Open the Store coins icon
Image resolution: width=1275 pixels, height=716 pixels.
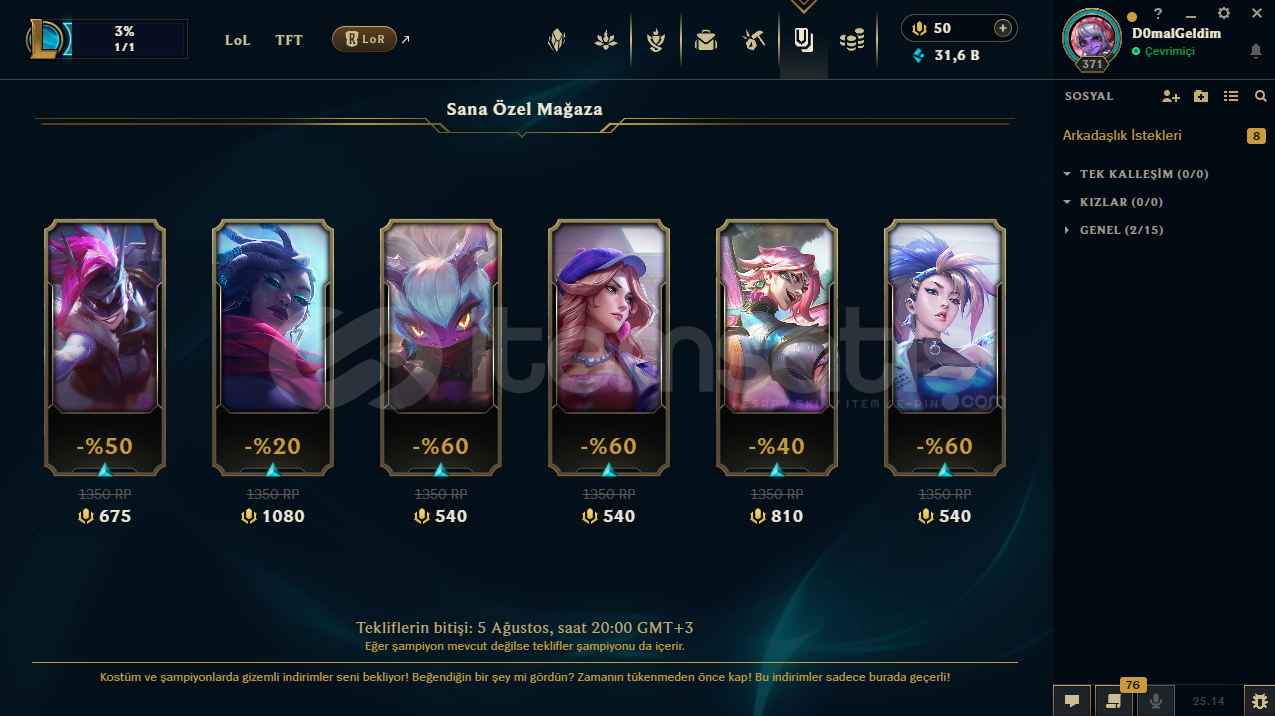(x=852, y=40)
